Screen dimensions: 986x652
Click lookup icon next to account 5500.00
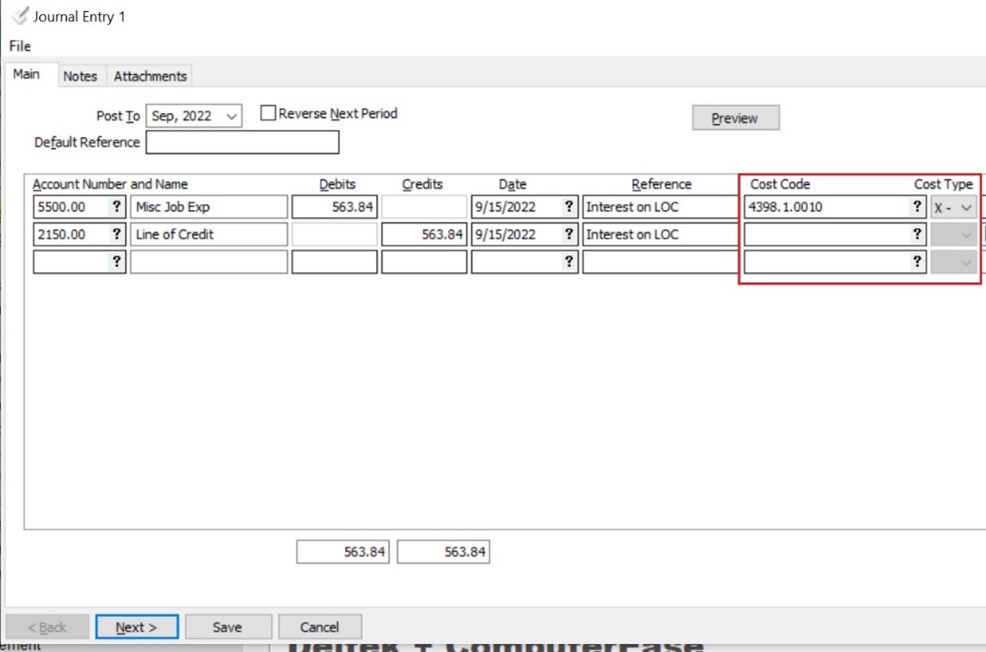click(116, 208)
